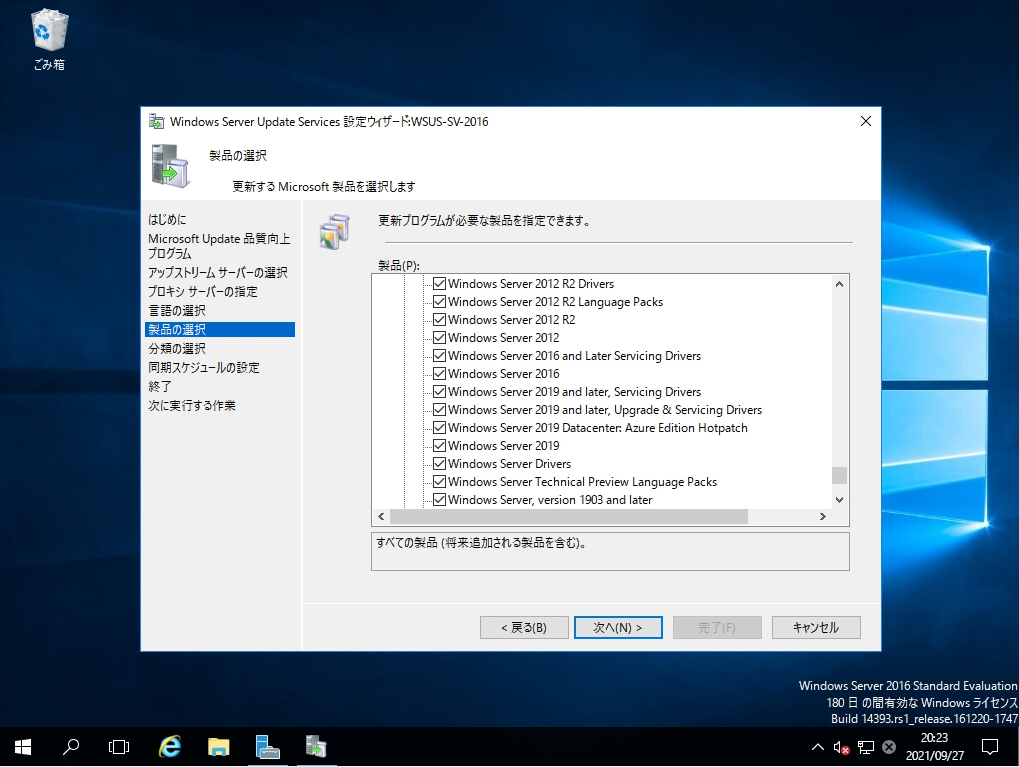
Task: Click product list scroll down arrow
Action: (x=839, y=499)
